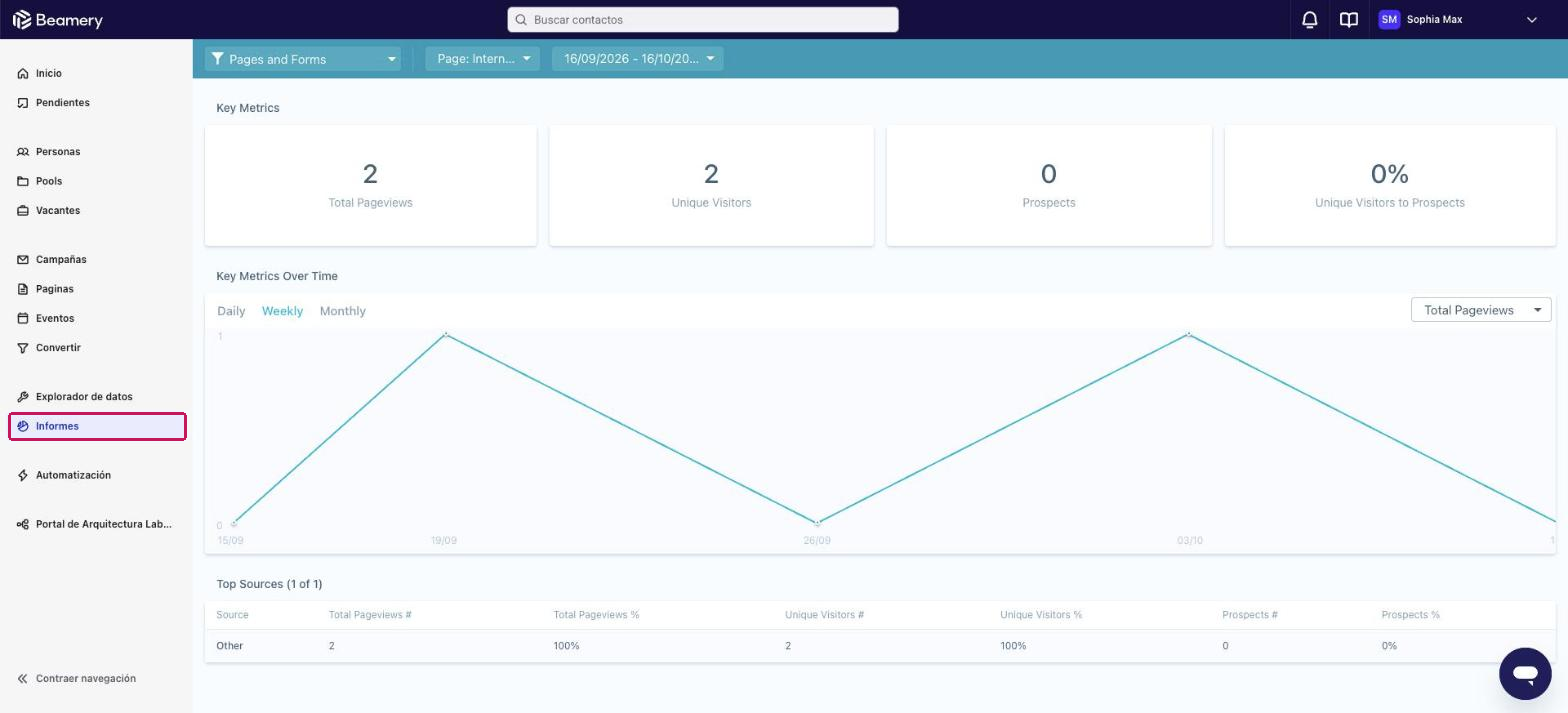
Task: Click the 26/09 chart data point
Action: coord(817,523)
